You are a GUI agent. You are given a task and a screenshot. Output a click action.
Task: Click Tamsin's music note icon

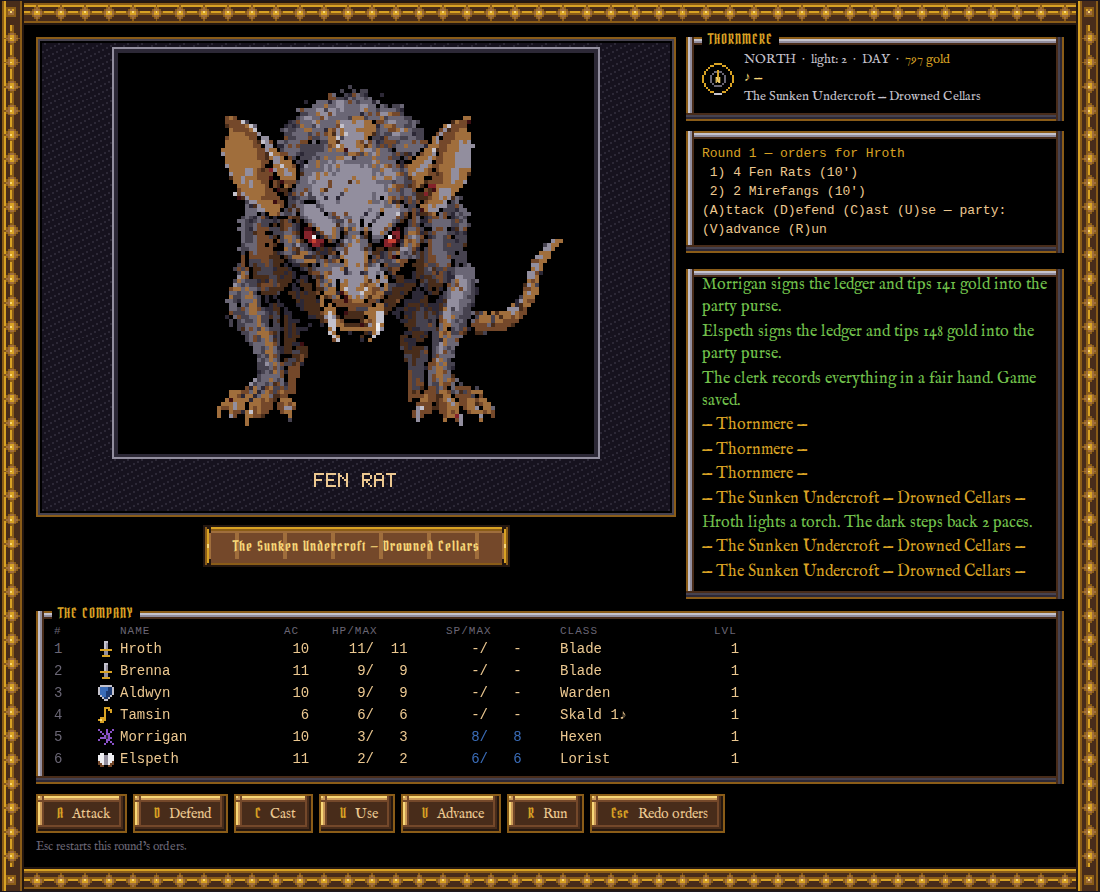point(105,715)
